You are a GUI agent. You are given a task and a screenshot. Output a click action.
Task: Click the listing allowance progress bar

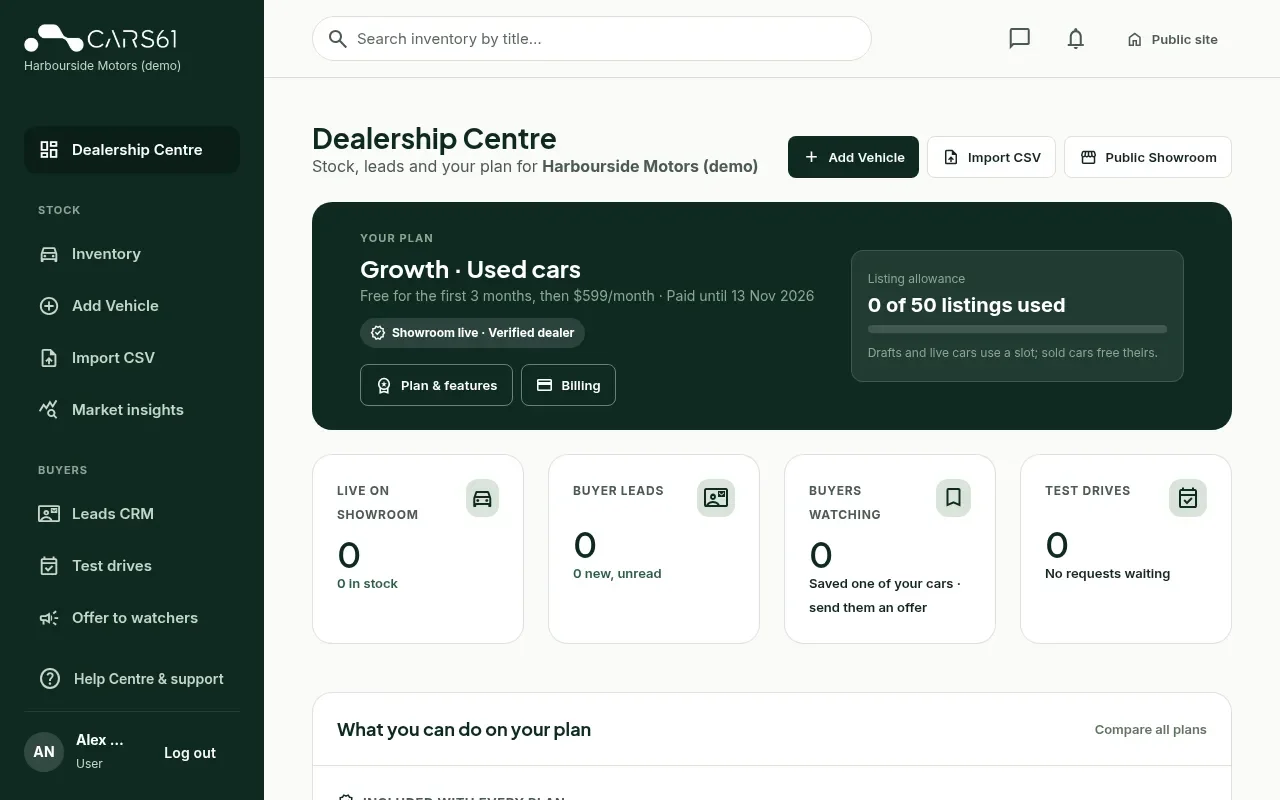pos(1017,329)
